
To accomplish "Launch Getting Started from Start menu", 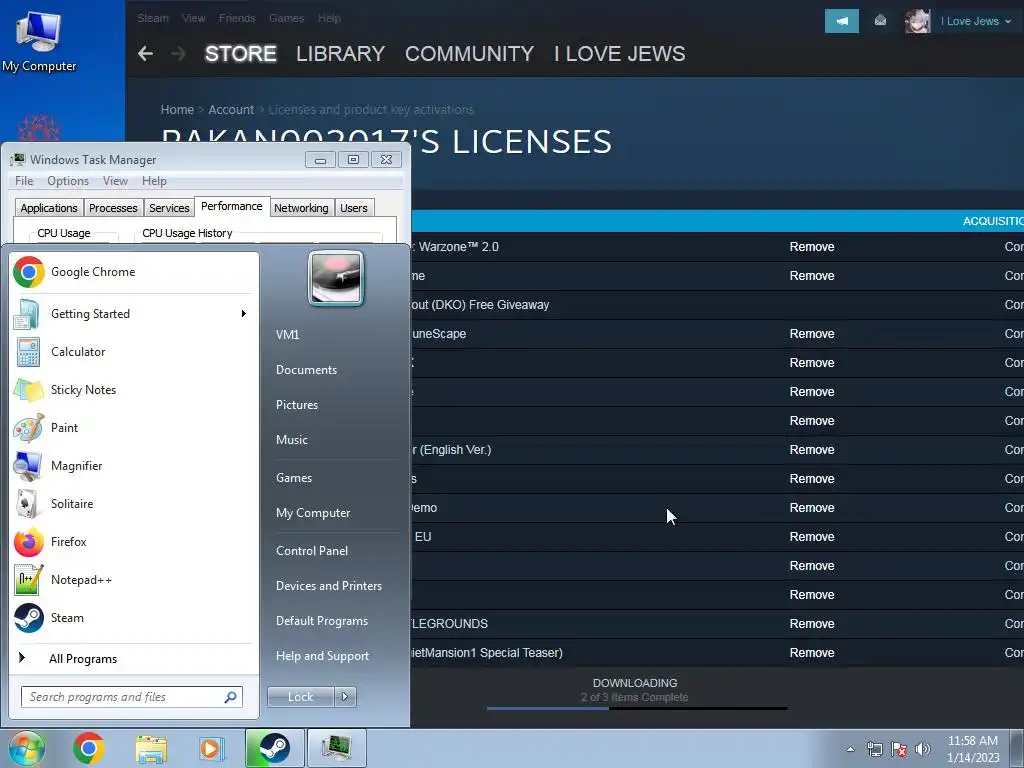I will pyautogui.click(x=133, y=313).
